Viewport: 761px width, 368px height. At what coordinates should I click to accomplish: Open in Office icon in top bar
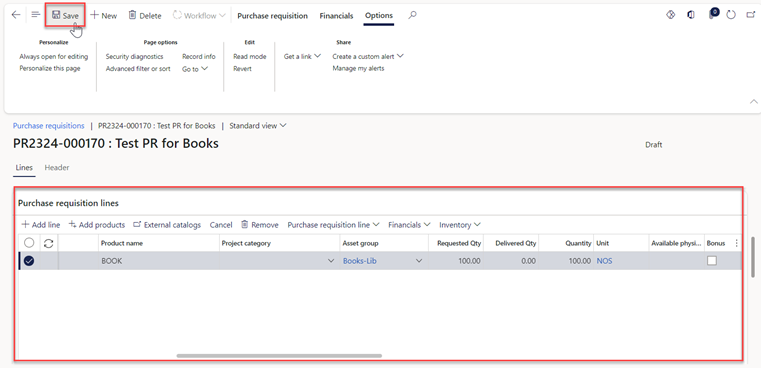coord(691,15)
